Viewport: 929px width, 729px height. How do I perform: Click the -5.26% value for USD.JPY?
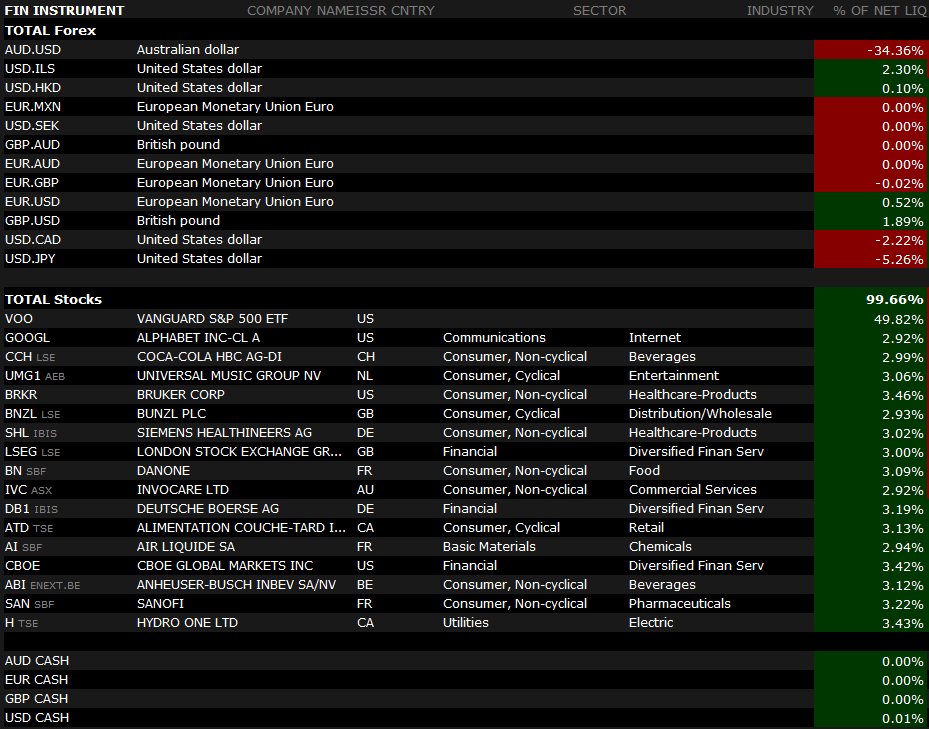coord(899,260)
